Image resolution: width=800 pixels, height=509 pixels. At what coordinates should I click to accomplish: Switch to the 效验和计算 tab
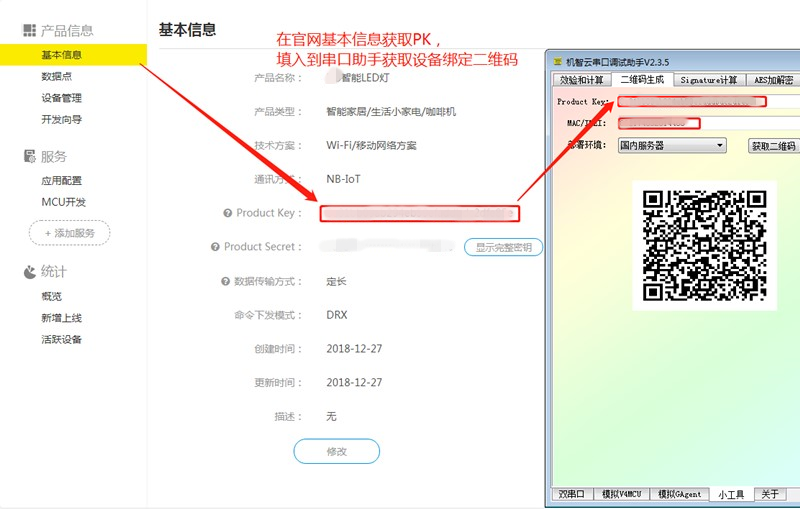582,80
